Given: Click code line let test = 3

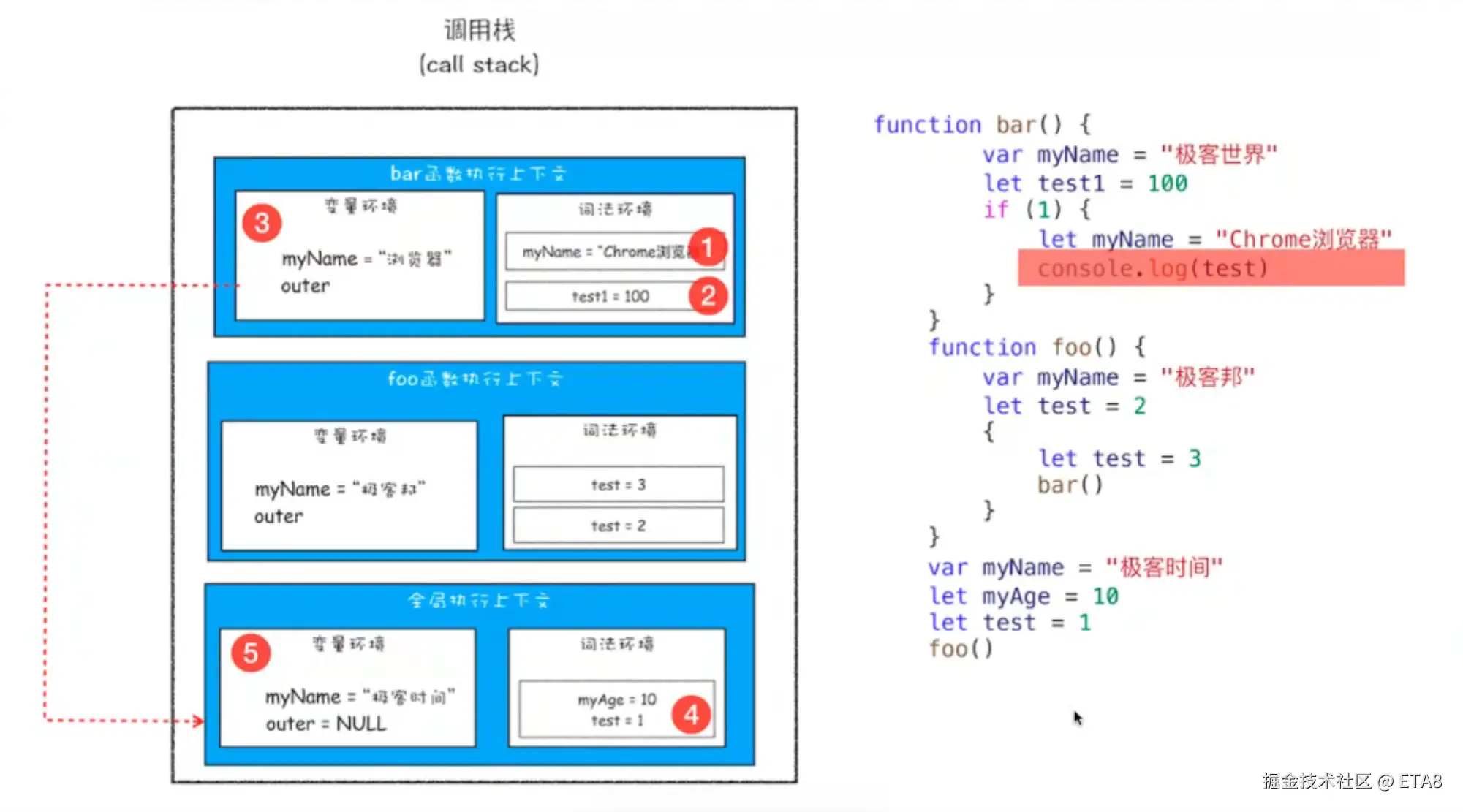Looking at the screenshot, I should click(x=1119, y=458).
